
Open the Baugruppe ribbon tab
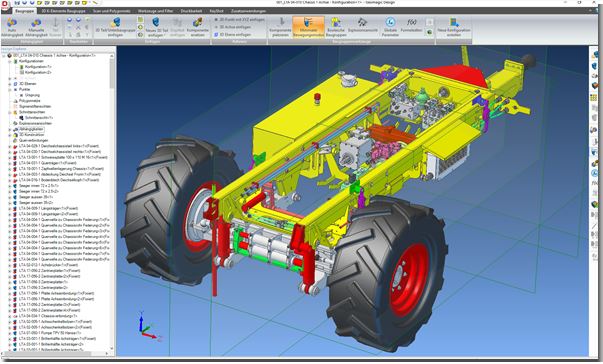pyautogui.click(x=24, y=11)
